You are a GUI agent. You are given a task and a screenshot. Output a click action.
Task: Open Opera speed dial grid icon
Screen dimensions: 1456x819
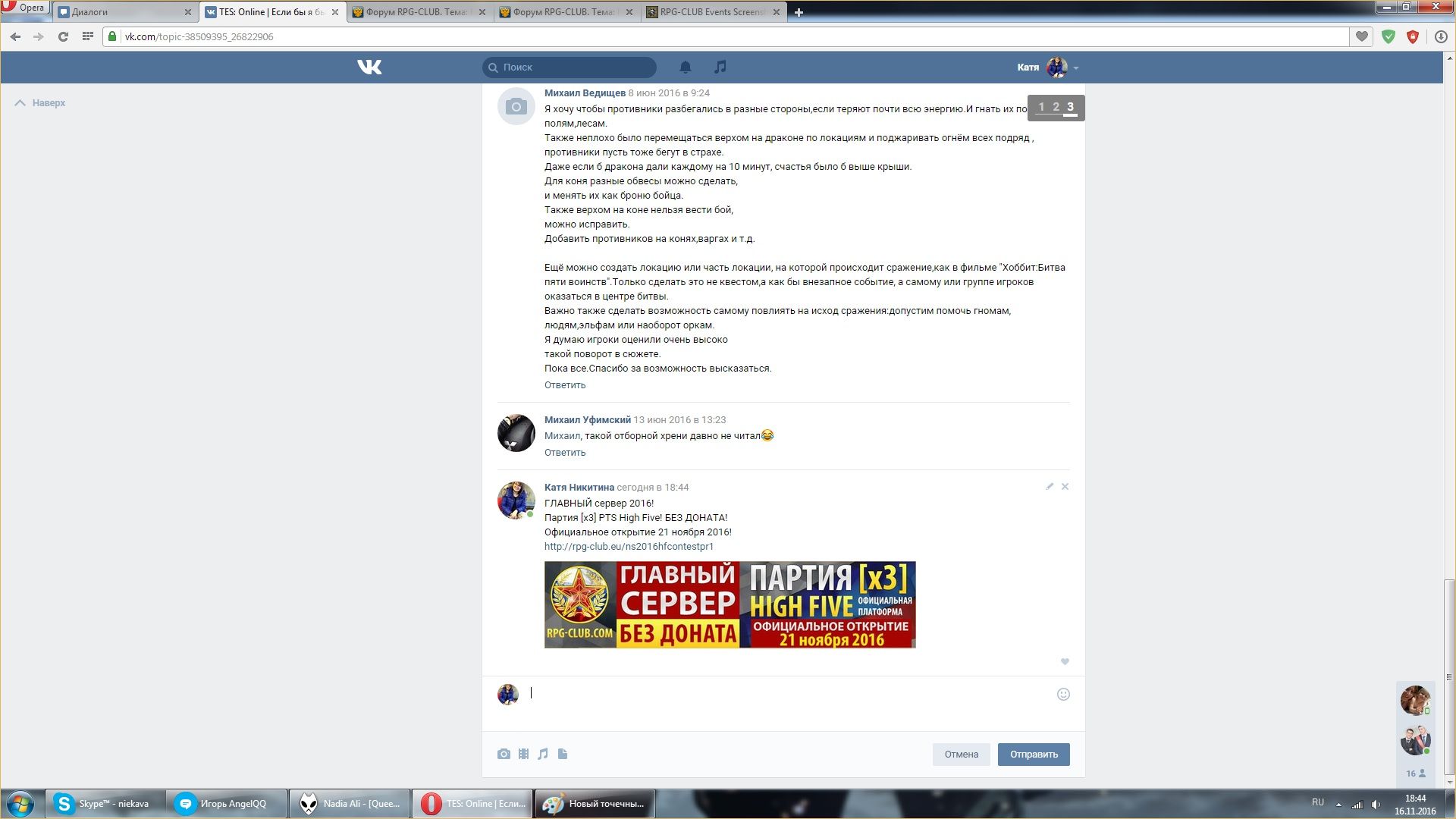tap(88, 36)
